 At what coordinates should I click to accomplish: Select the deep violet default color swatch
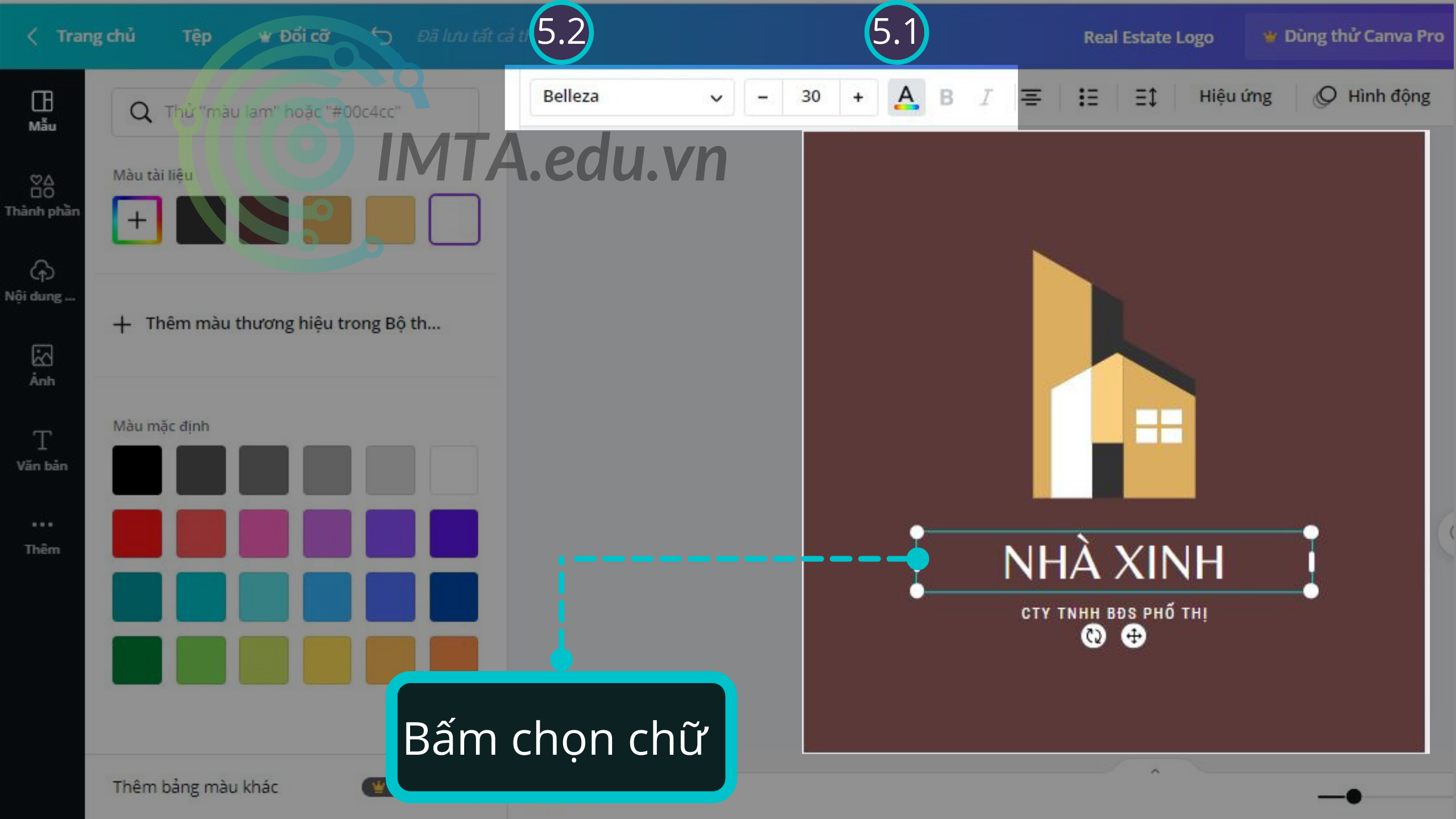pos(454,533)
